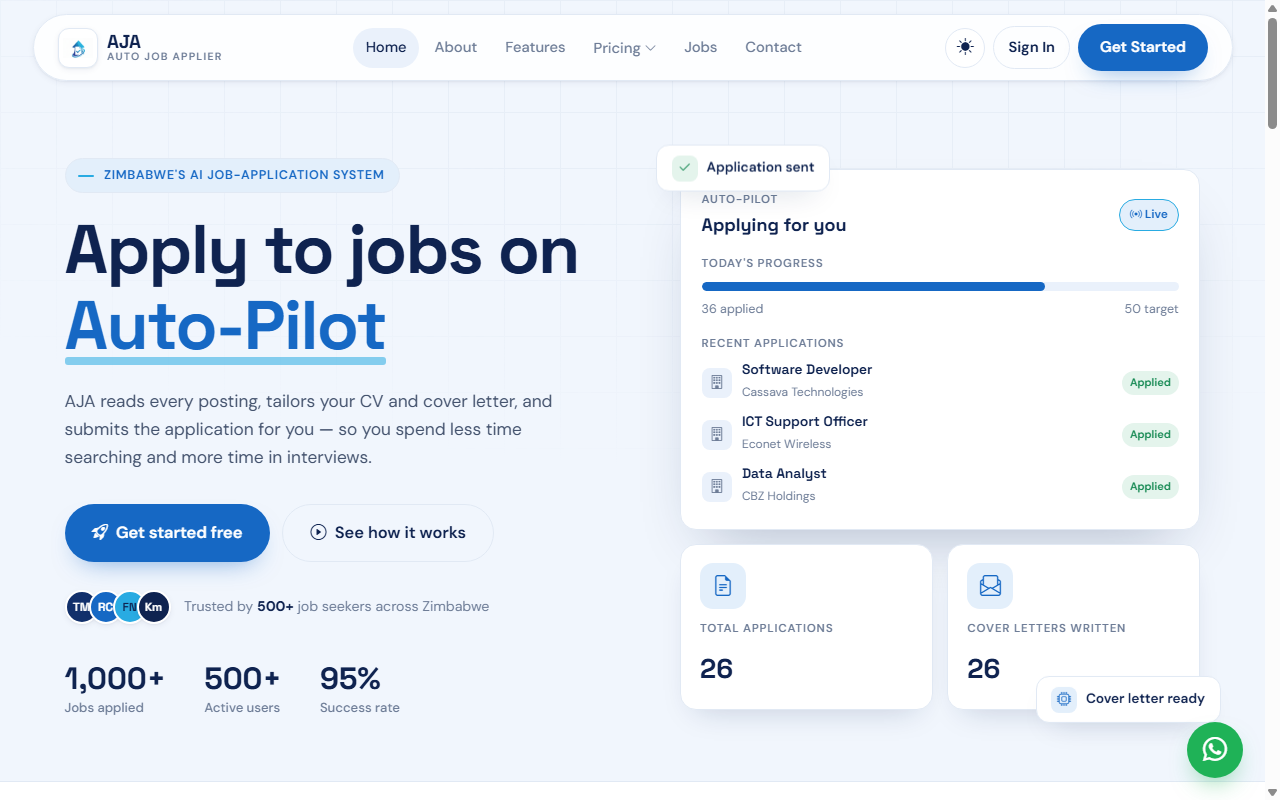Click the Data Analyst job title

tap(784, 474)
